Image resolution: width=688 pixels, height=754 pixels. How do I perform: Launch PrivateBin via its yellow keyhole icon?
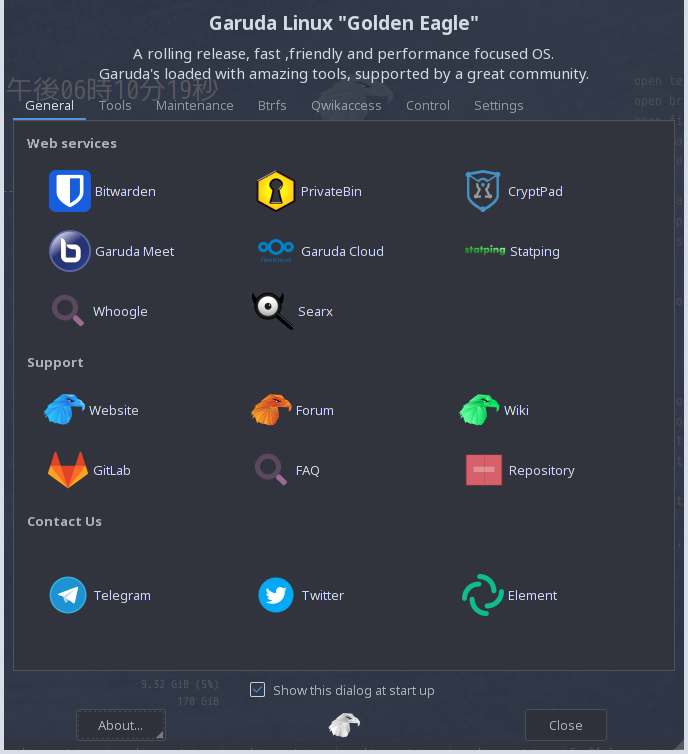click(275, 191)
